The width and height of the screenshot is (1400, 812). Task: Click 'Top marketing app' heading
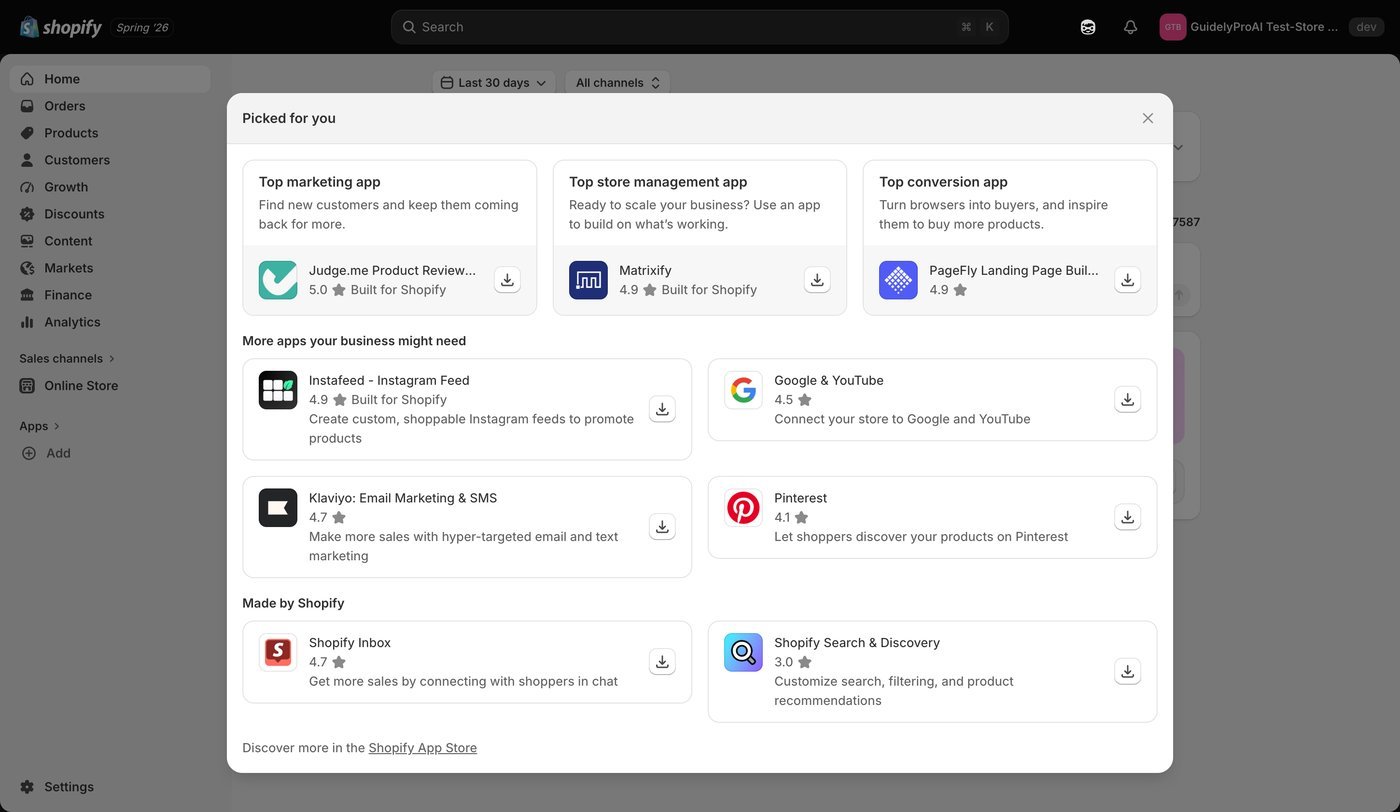[x=320, y=182]
